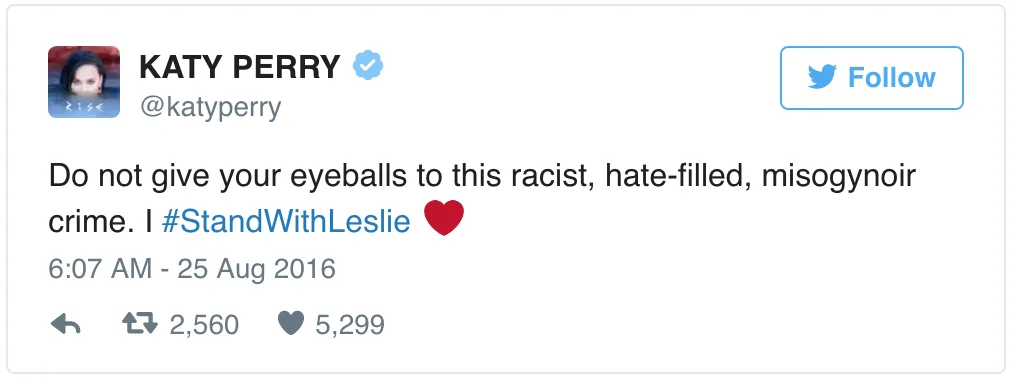
Task: Click "crime. I" on the tweet's second line
Action: (100, 222)
